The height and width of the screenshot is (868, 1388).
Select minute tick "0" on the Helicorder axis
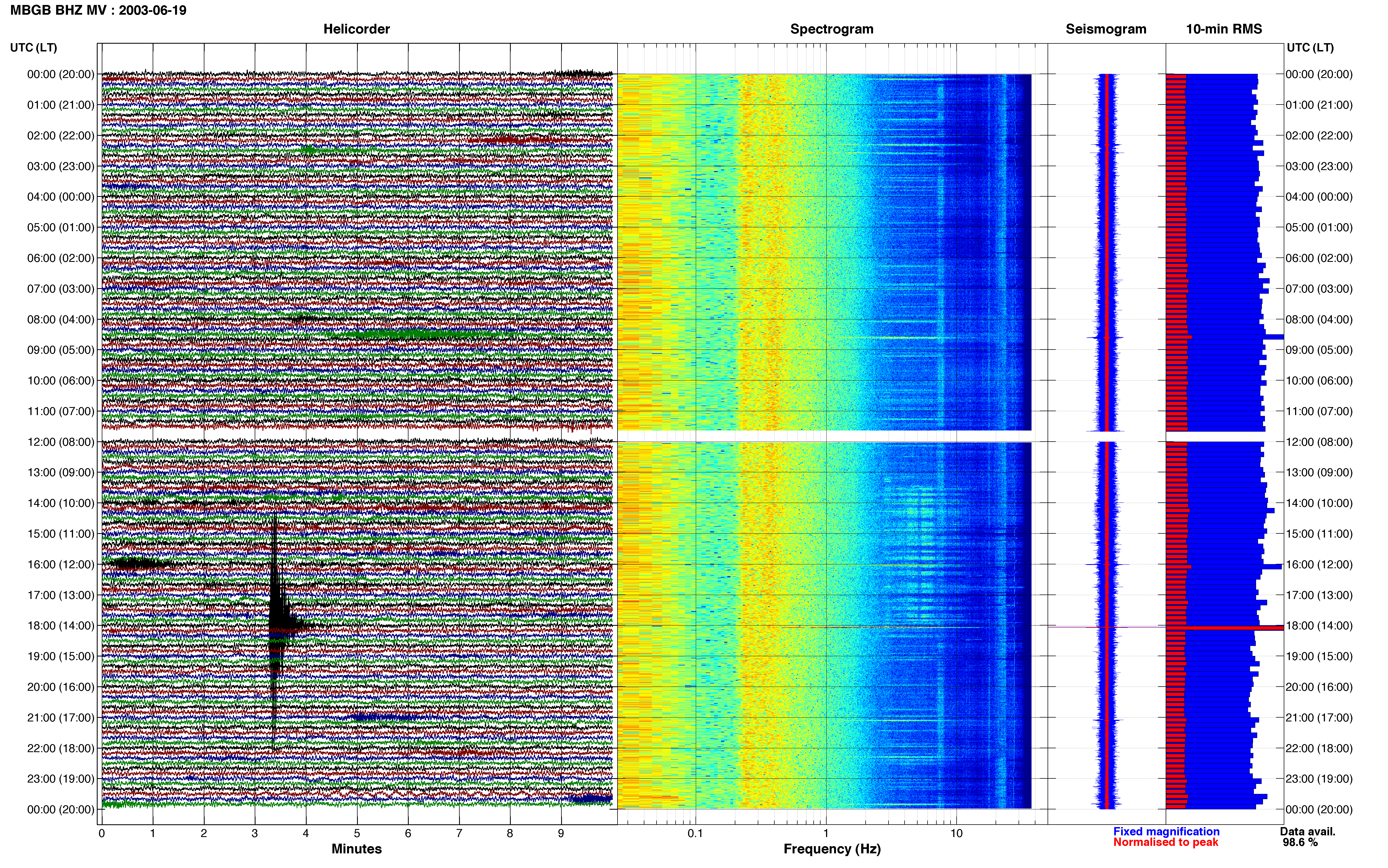(101, 833)
